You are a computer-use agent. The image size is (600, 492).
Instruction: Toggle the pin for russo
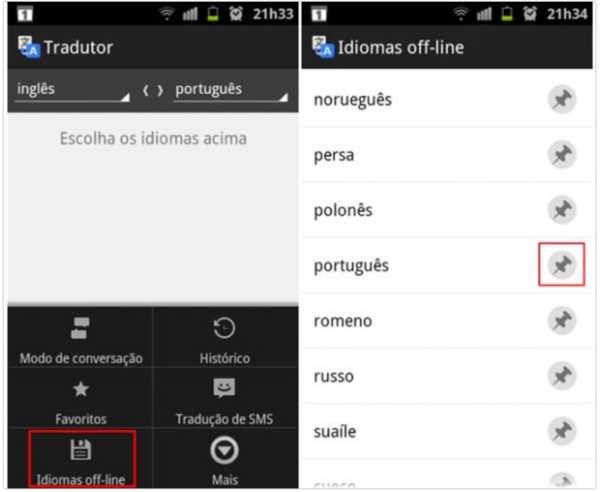click(562, 376)
